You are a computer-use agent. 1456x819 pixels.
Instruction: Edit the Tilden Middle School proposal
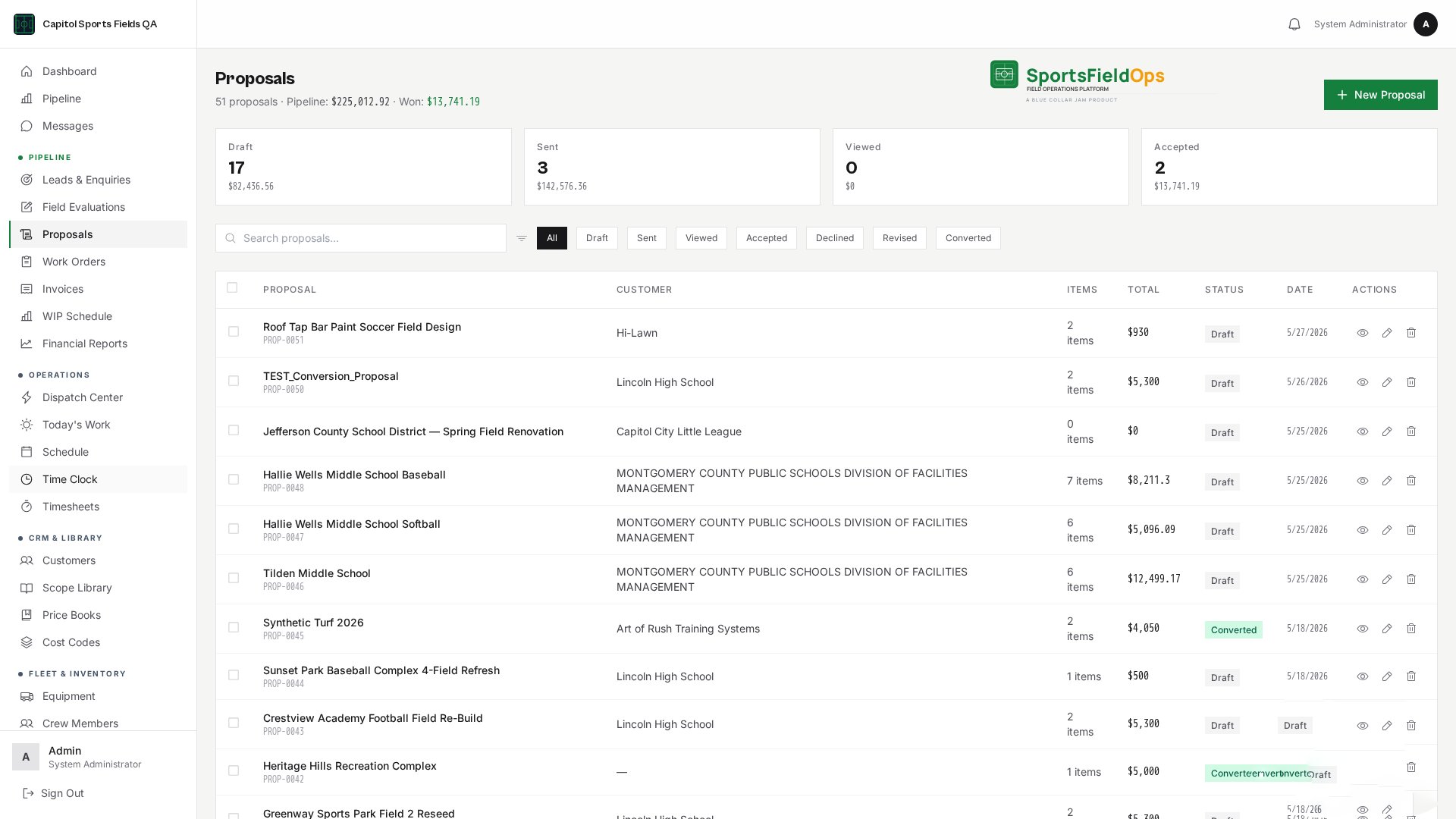click(x=1387, y=579)
